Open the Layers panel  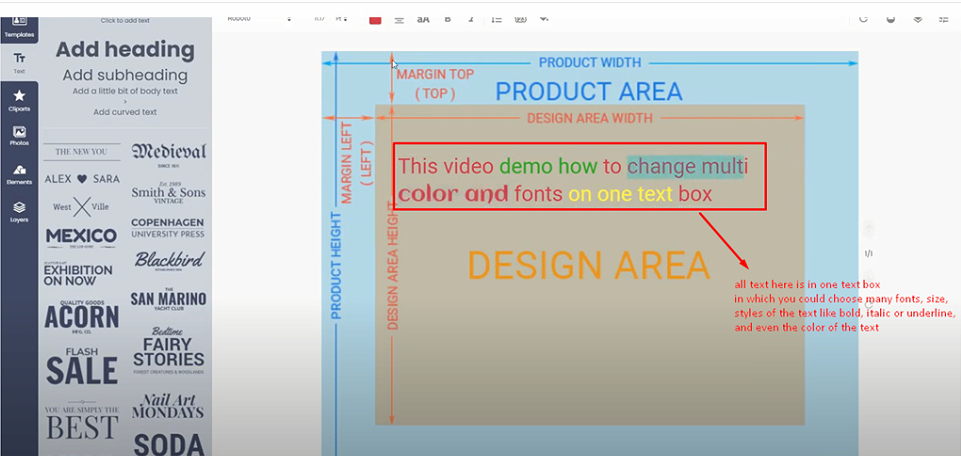[19, 211]
